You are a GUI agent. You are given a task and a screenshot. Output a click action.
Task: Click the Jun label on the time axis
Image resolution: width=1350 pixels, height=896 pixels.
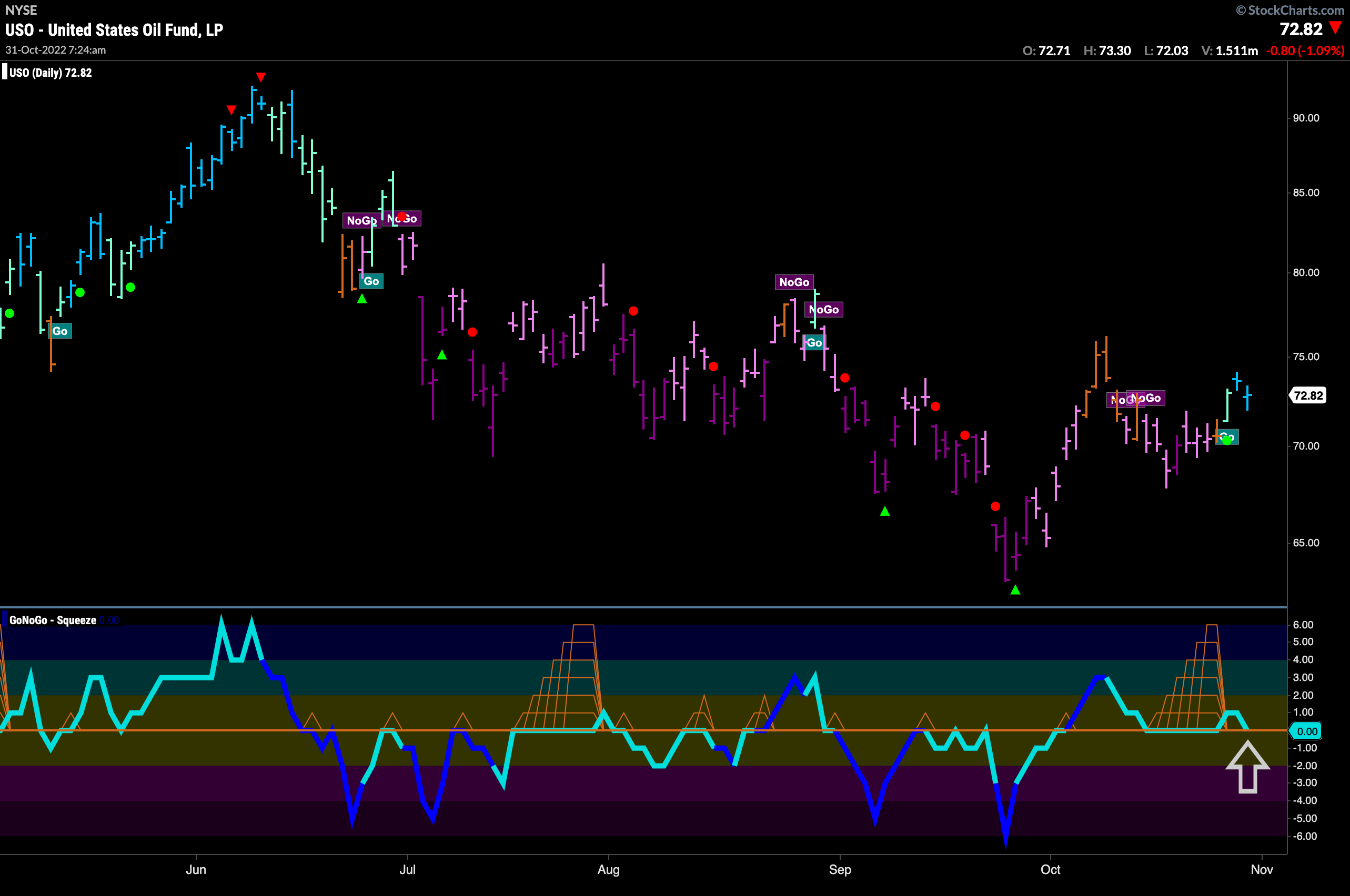point(196,869)
